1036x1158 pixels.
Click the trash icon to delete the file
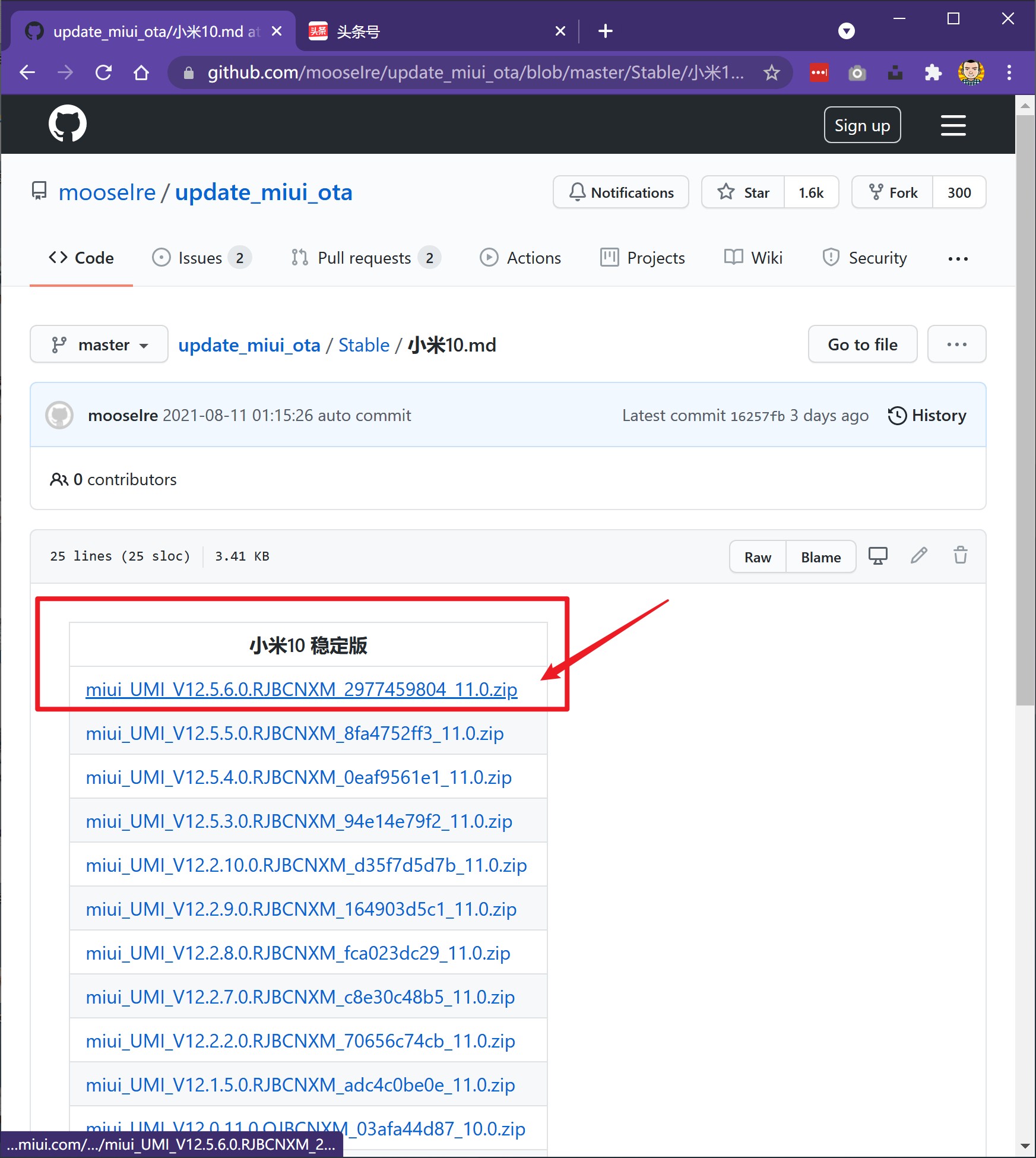click(x=961, y=556)
